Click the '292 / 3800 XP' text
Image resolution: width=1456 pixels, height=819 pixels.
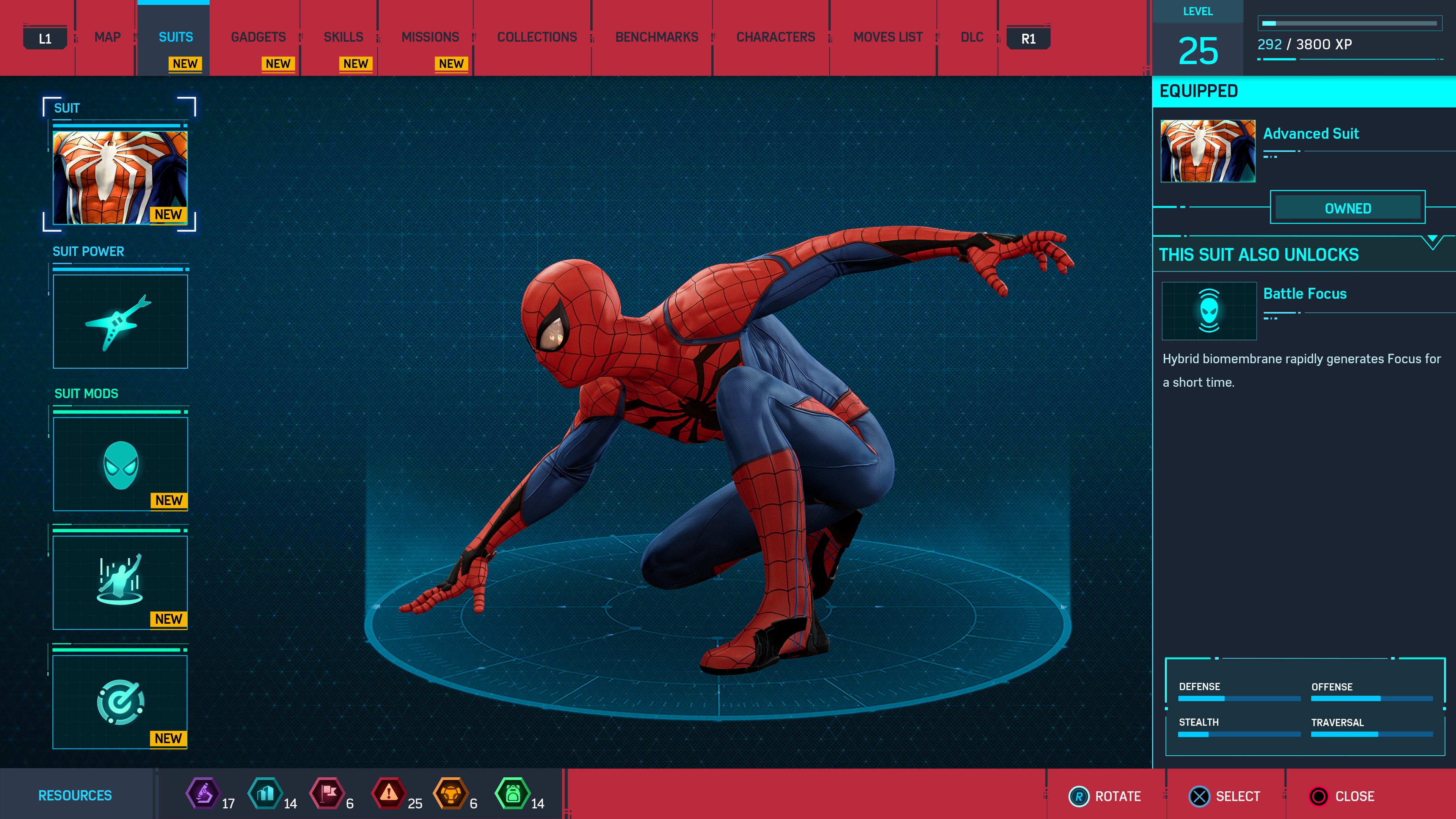click(x=1304, y=44)
